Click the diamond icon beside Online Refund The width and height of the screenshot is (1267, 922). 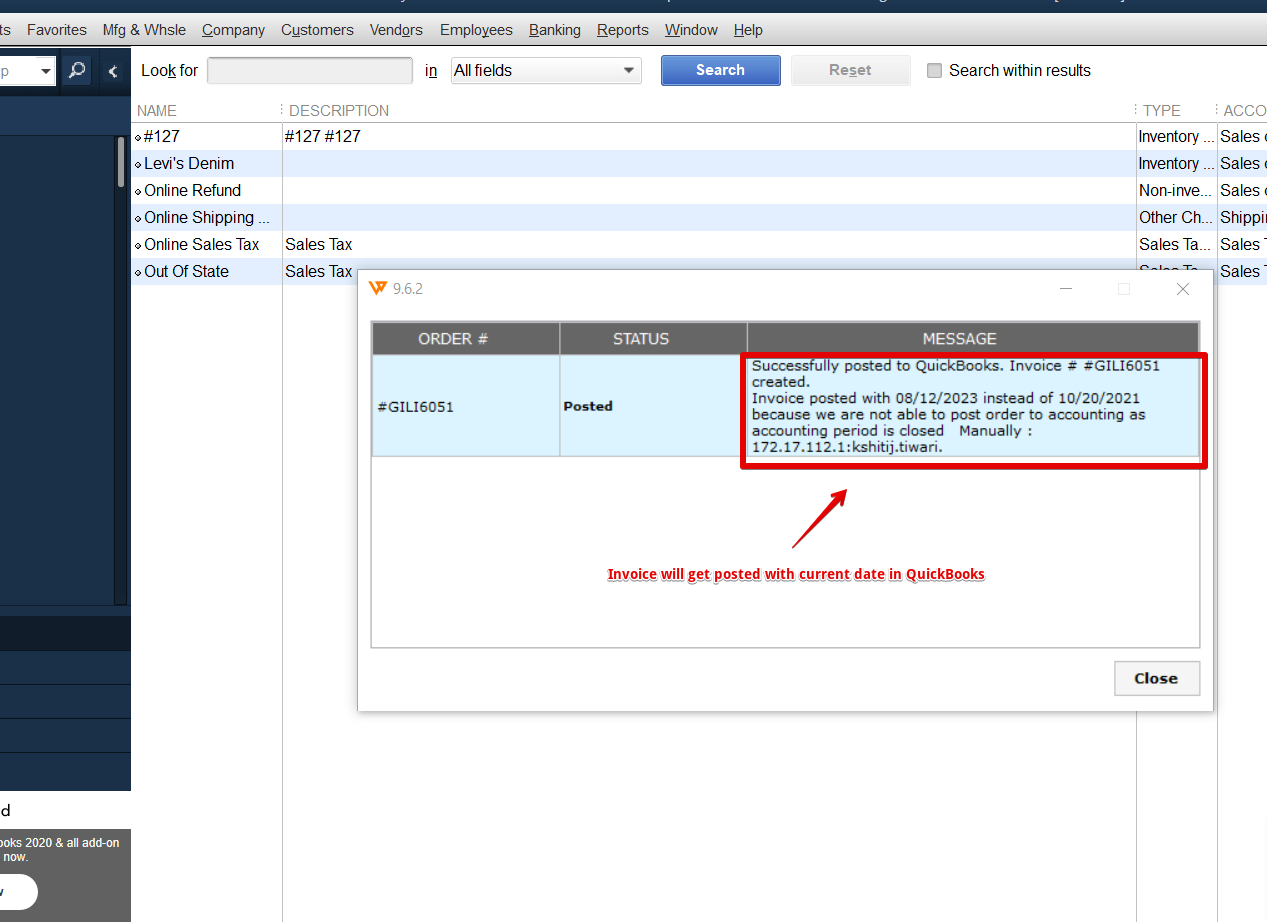tap(138, 192)
